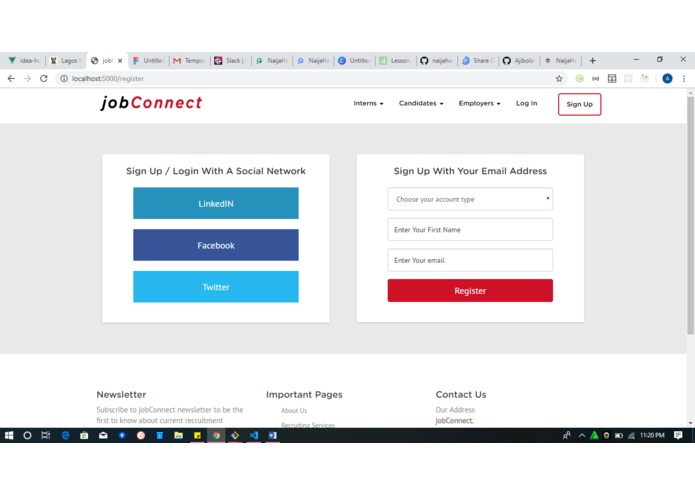Focus the Enter Your email field
This screenshot has width=695, height=494.
[x=470, y=260]
